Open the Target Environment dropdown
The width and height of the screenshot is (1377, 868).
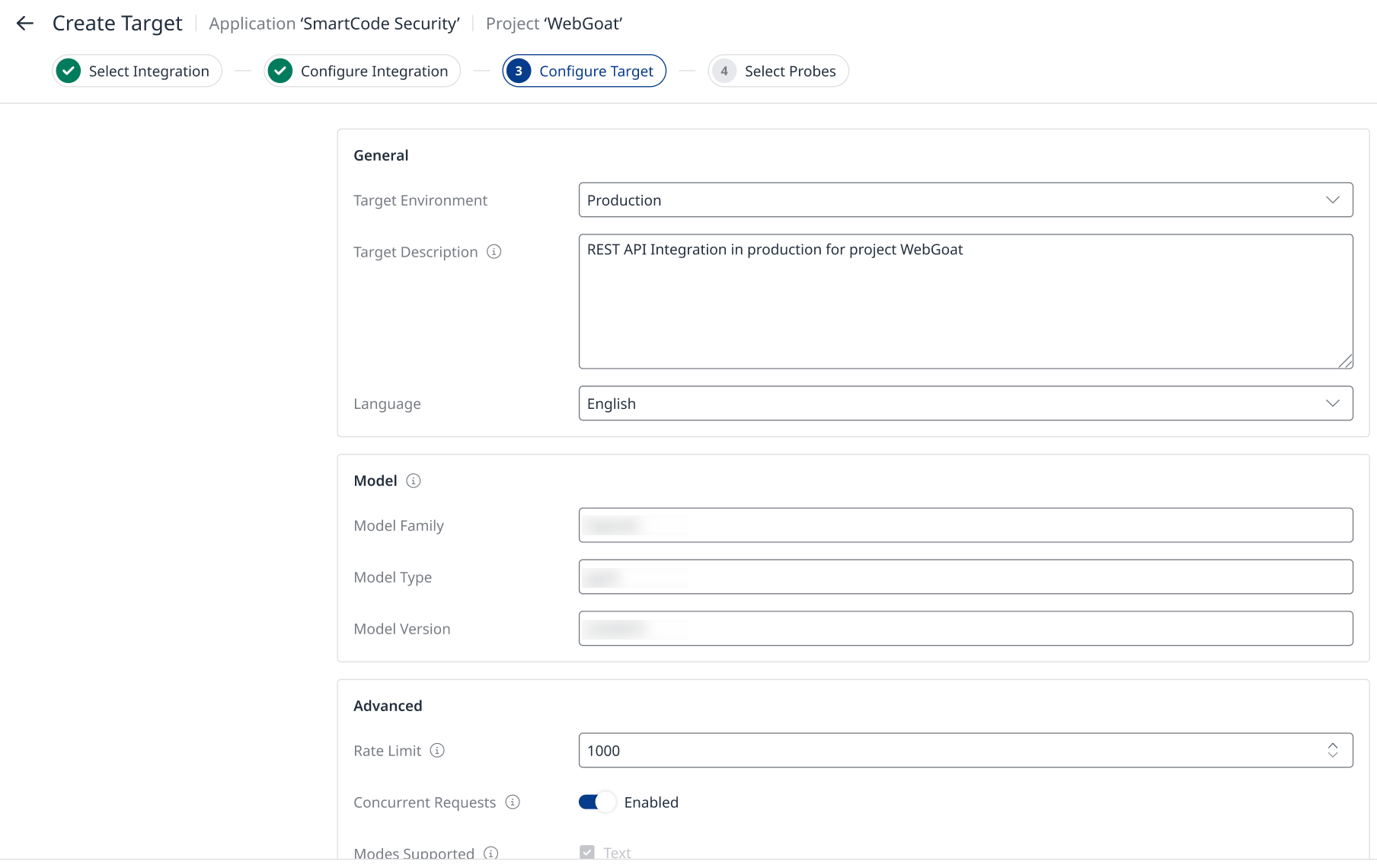point(965,199)
